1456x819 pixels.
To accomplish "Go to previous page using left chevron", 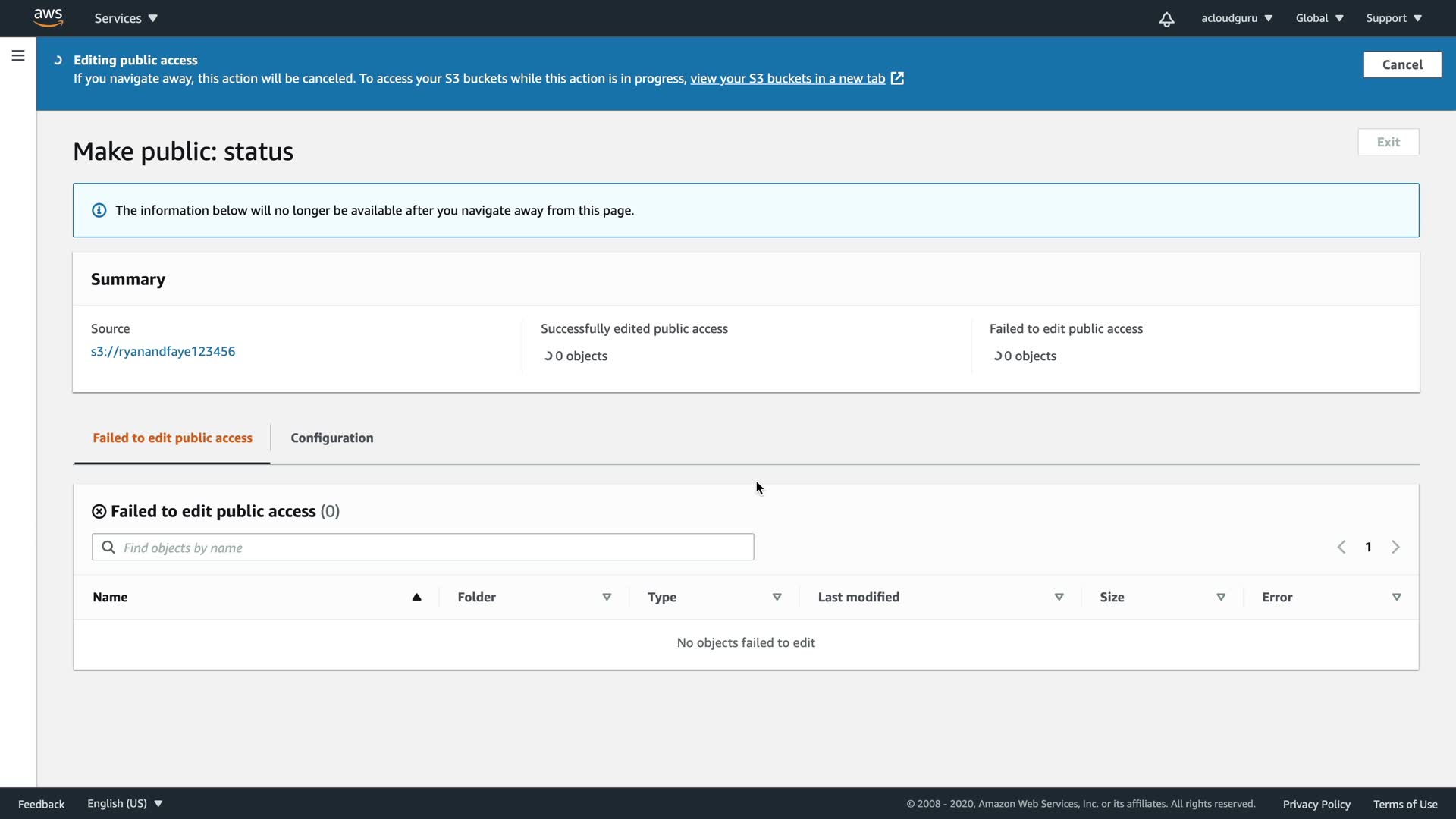I will [1341, 548].
